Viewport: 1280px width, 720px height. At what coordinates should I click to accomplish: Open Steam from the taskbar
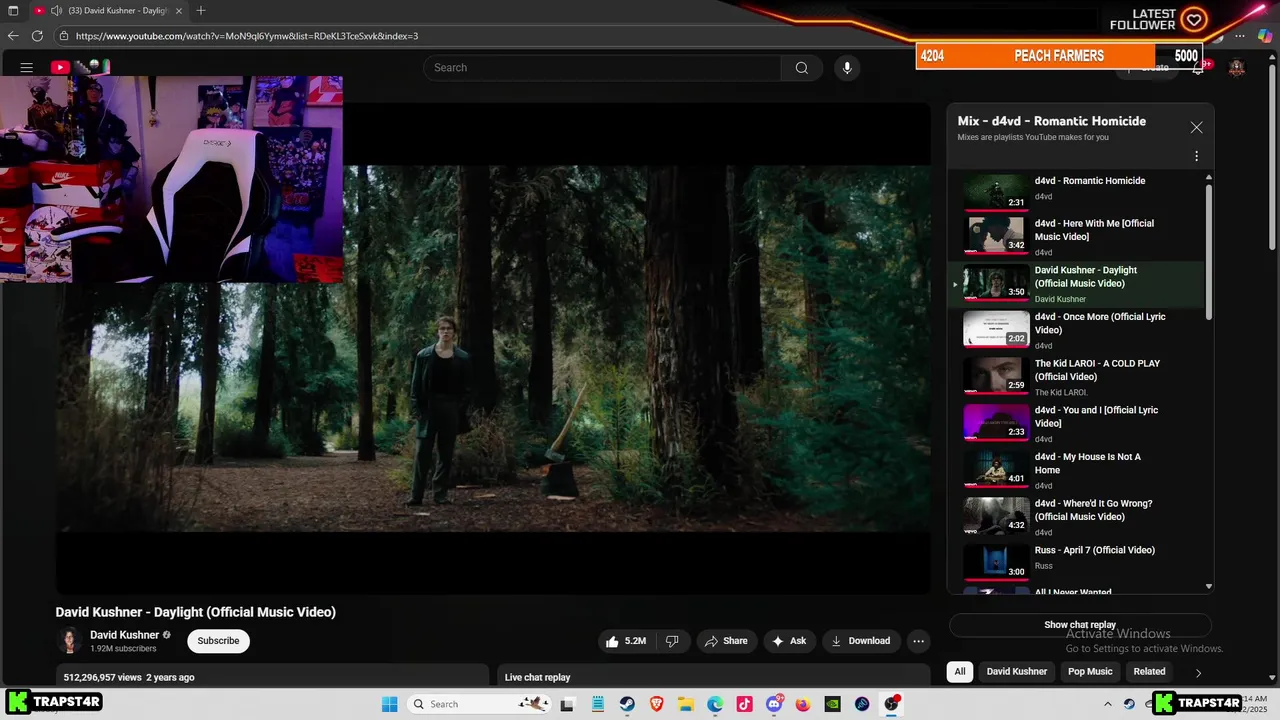pos(628,704)
